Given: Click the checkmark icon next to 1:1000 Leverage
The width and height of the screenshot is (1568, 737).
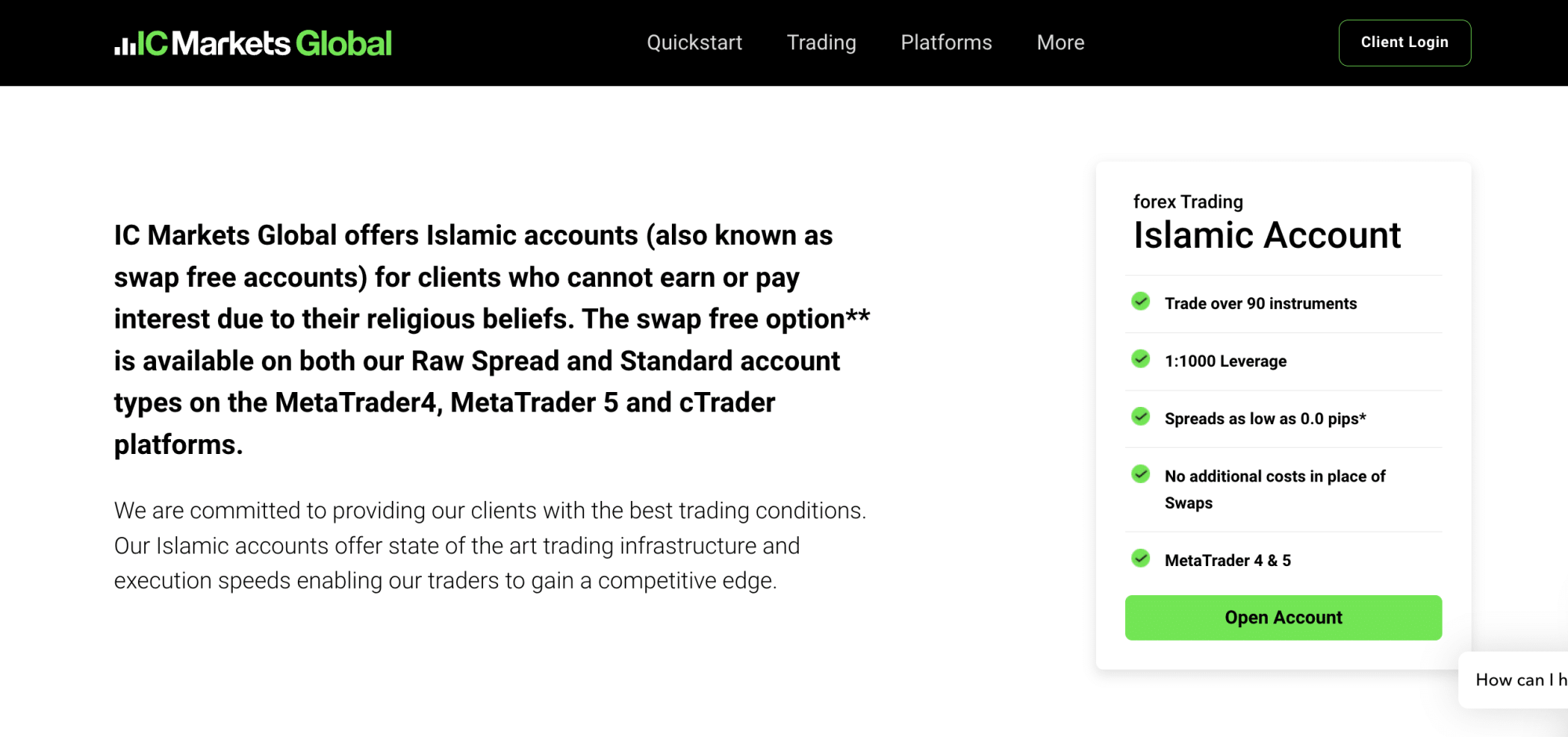Looking at the screenshot, I should click(x=1141, y=359).
